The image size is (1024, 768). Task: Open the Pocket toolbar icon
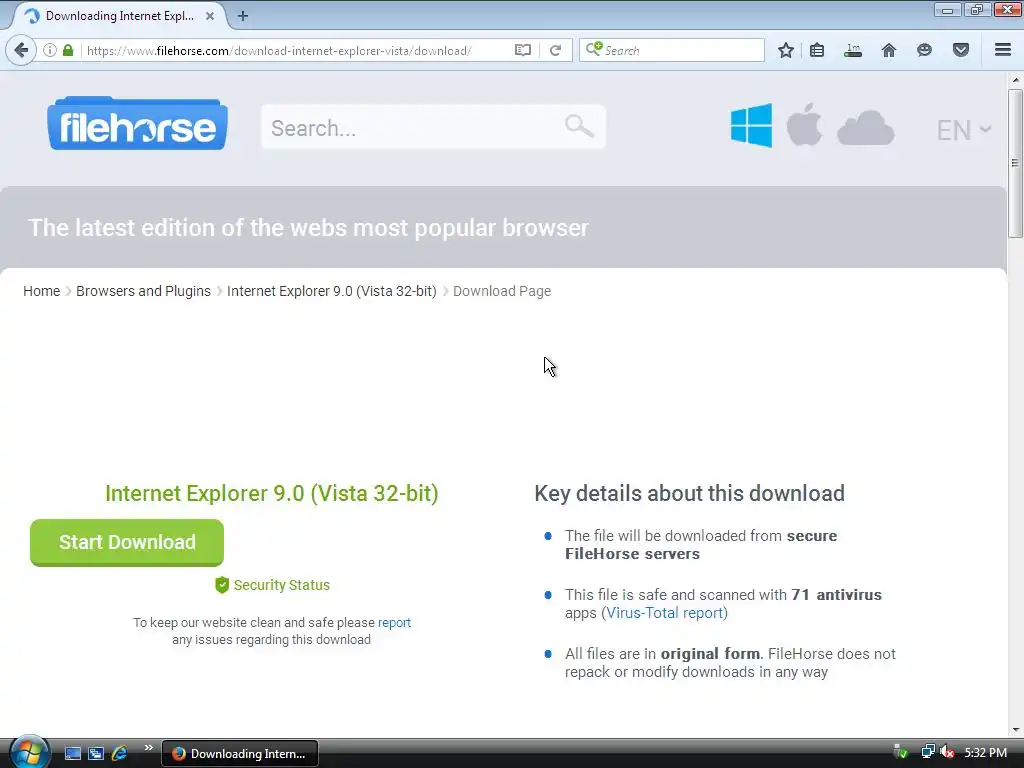[x=961, y=50]
